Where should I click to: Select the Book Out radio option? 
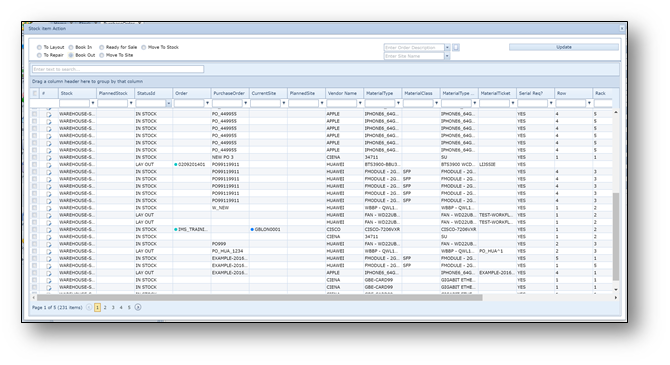tap(71, 55)
